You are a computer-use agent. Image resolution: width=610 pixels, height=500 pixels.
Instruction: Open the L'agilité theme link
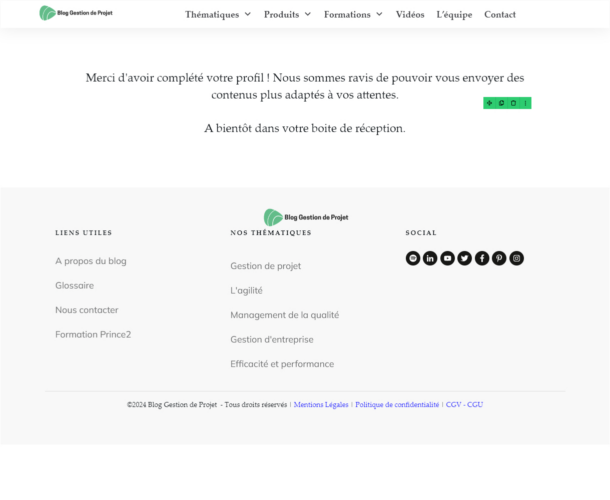click(x=246, y=291)
